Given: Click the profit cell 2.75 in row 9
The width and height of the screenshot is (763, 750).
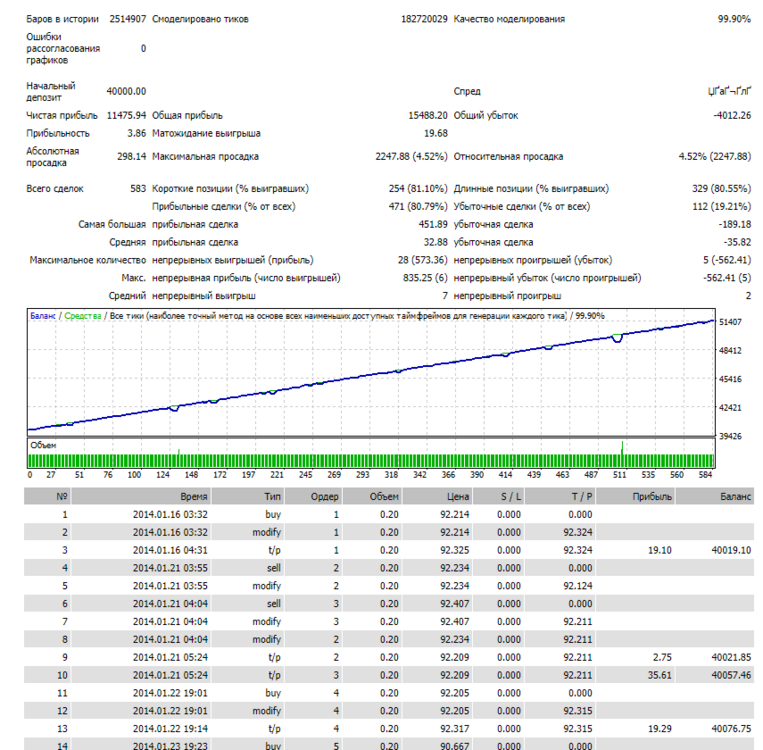Looking at the screenshot, I should (x=662, y=658).
